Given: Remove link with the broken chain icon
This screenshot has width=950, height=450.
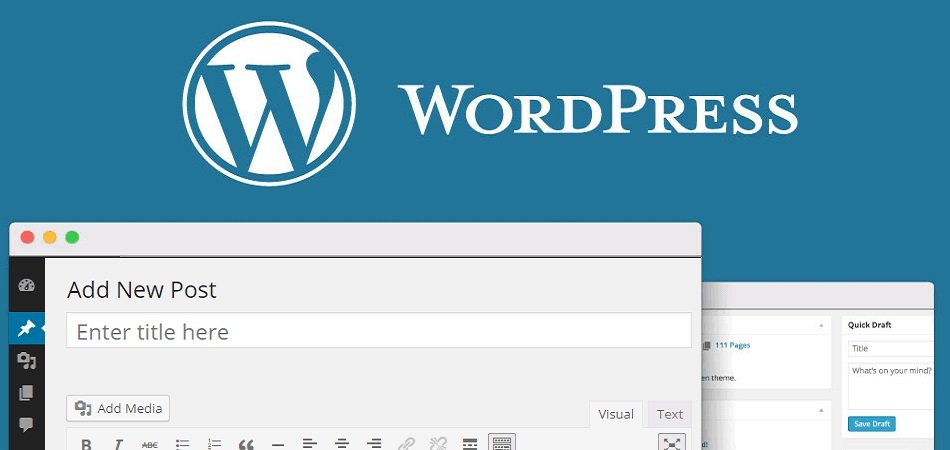Looking at the screenshot, I should [437, 444].
